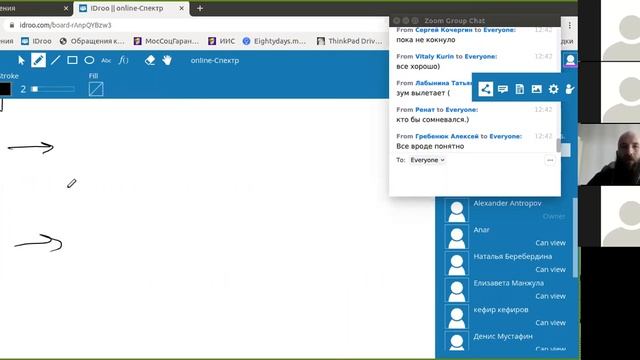Open the insert image icon
The image size is (640, 360).
click(536, 89)
